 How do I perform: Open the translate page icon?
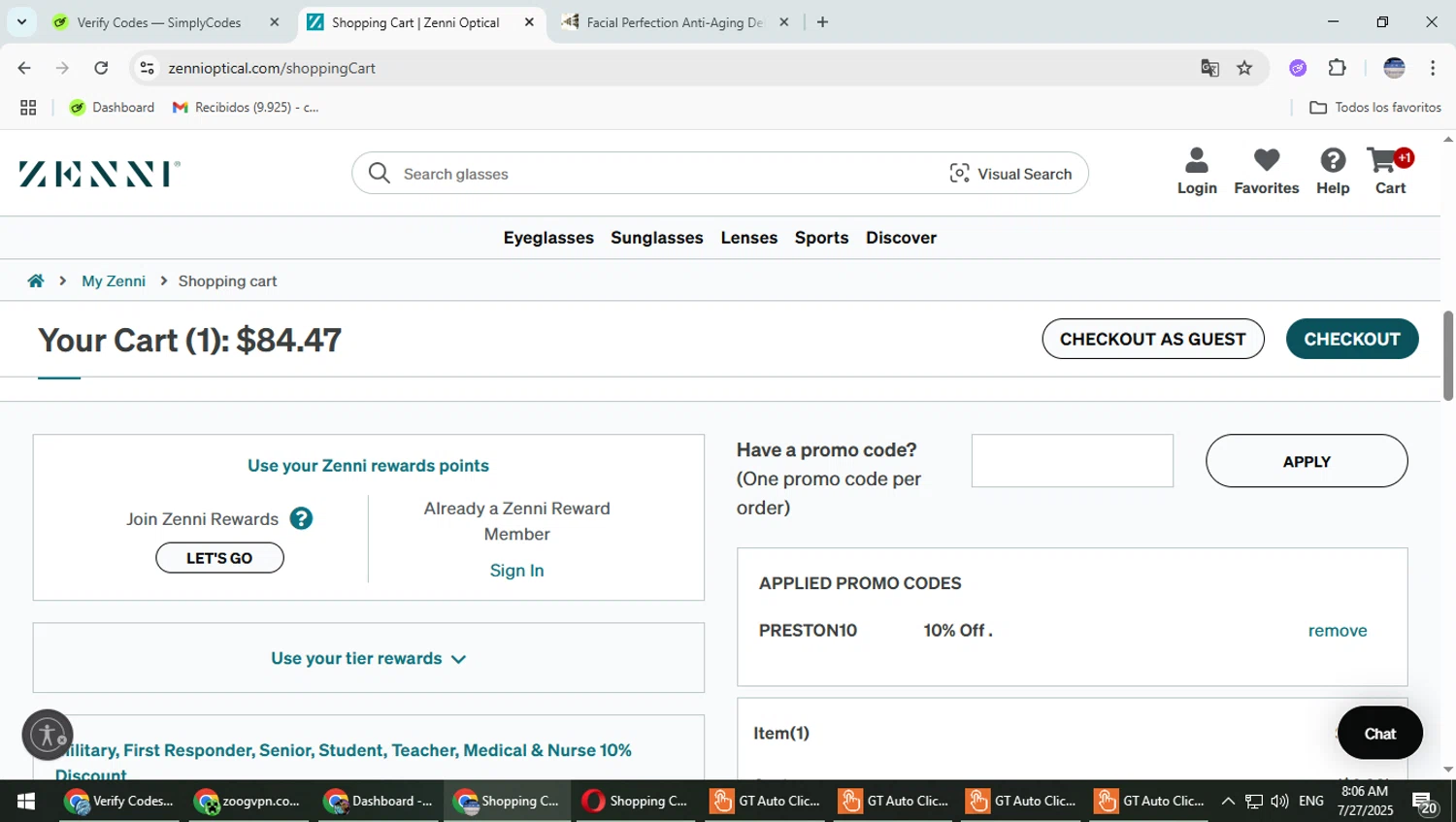click(1209, 68)
